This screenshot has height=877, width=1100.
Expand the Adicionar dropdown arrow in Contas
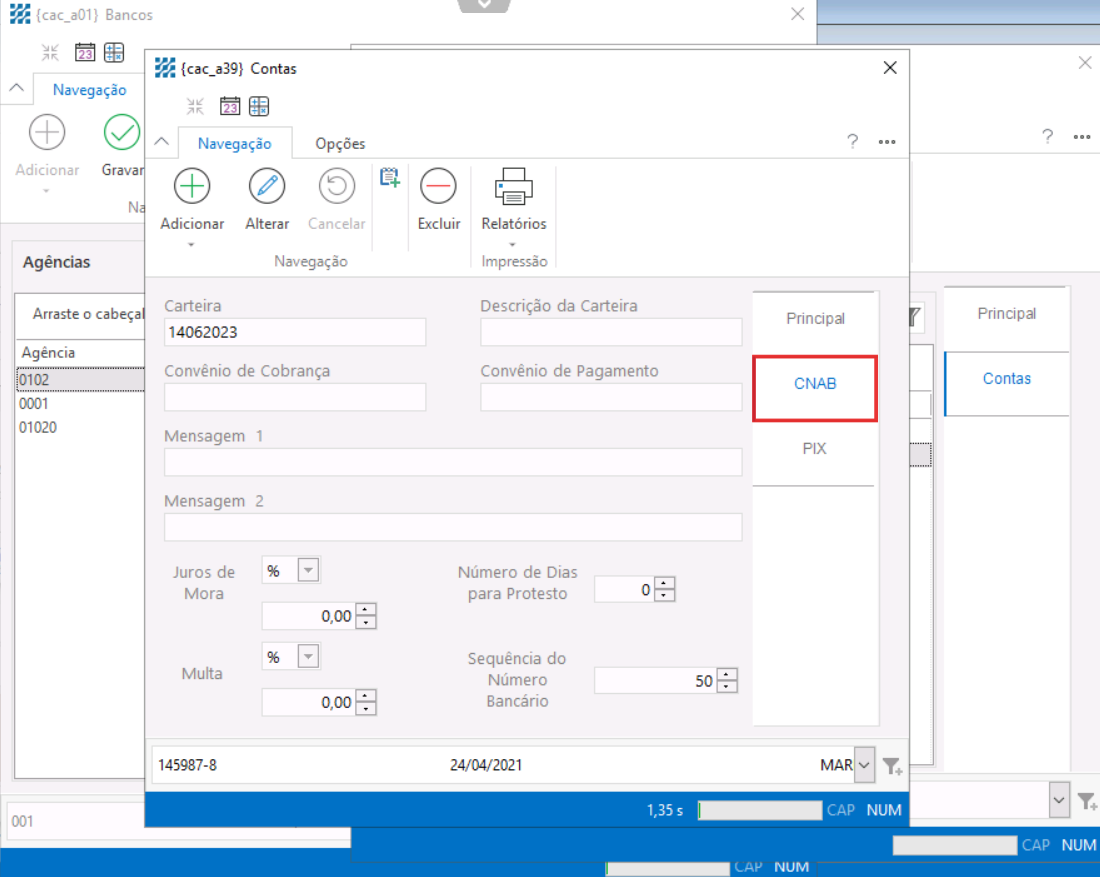(x=191, y=245)
